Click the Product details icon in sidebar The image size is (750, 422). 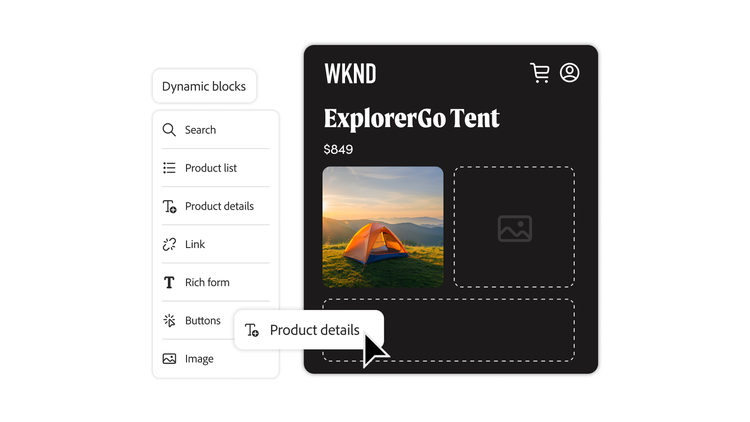pyautogui.click(x=169, y=206)
